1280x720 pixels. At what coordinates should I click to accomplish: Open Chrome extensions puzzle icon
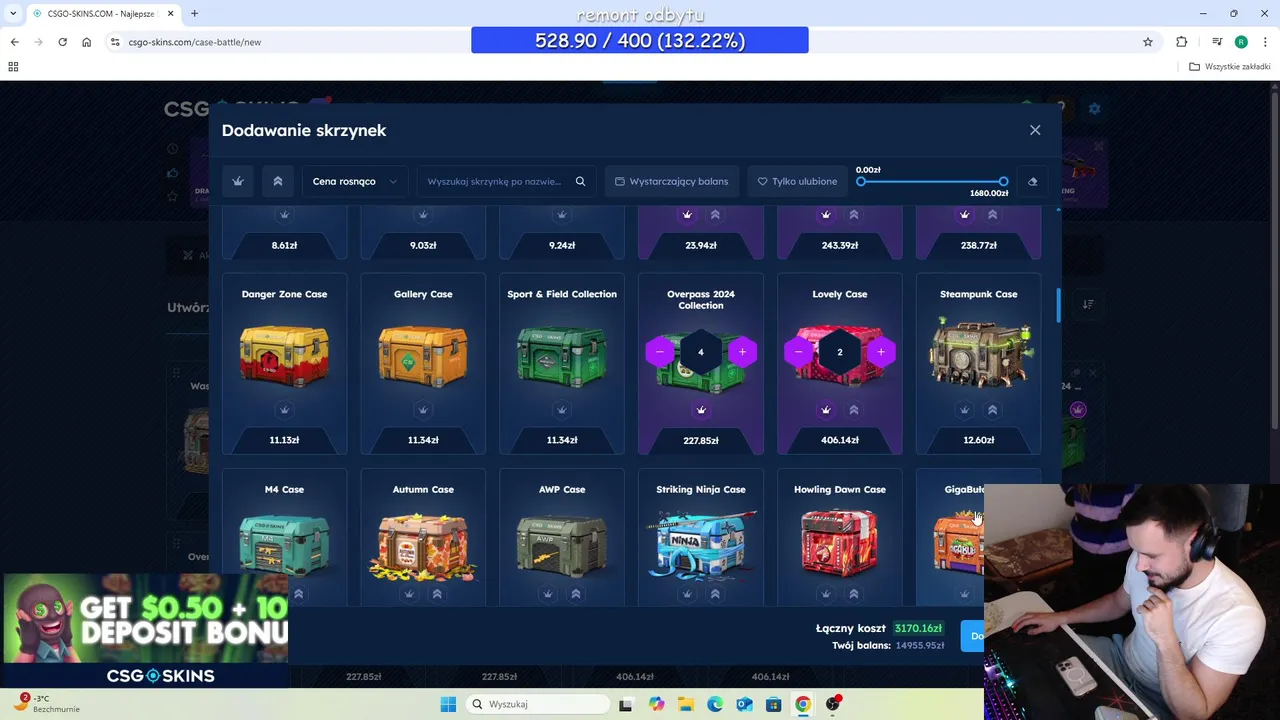1182,42
